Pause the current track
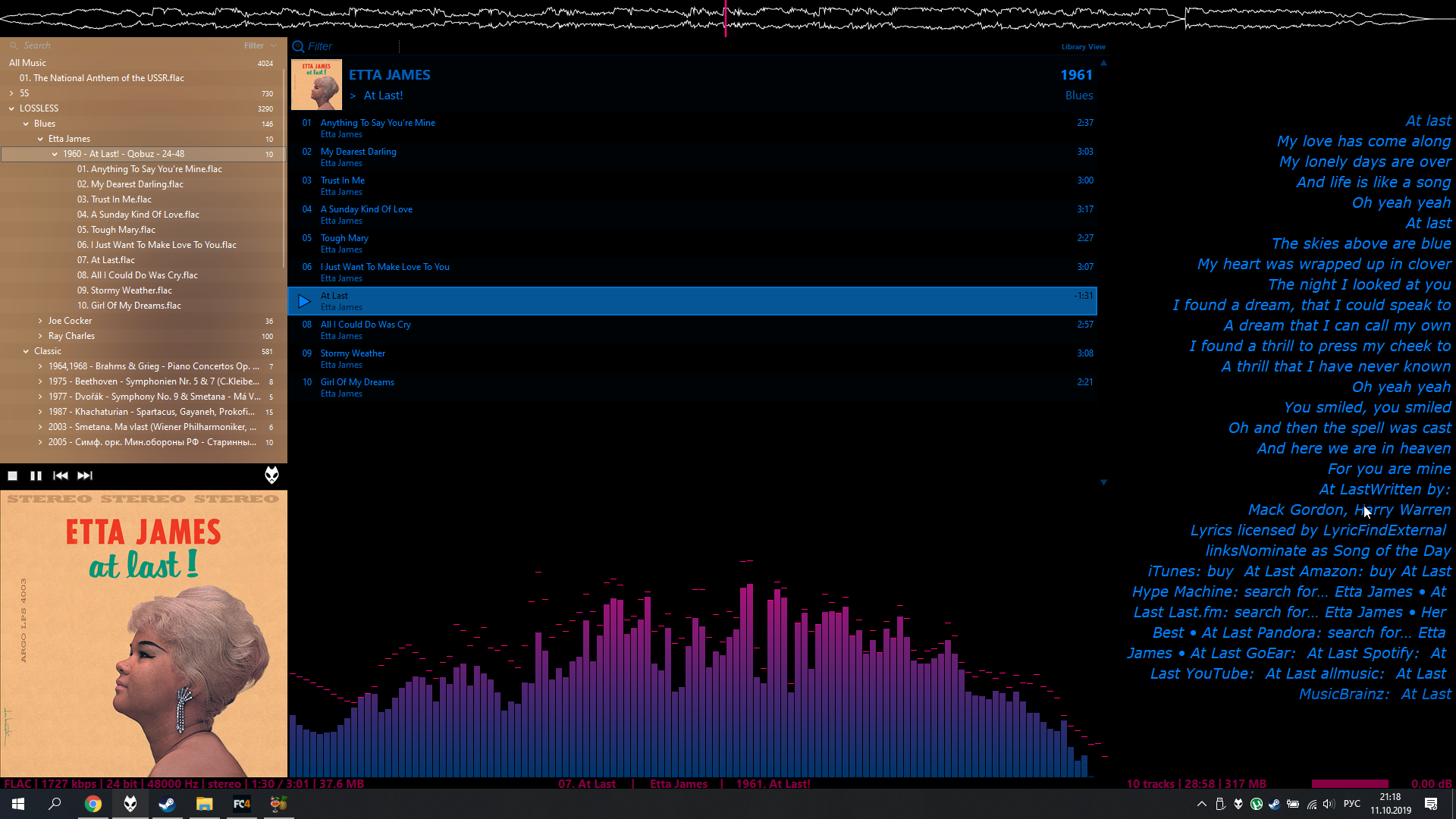Viewport: 1456px width, 819px height. point(36,475)
